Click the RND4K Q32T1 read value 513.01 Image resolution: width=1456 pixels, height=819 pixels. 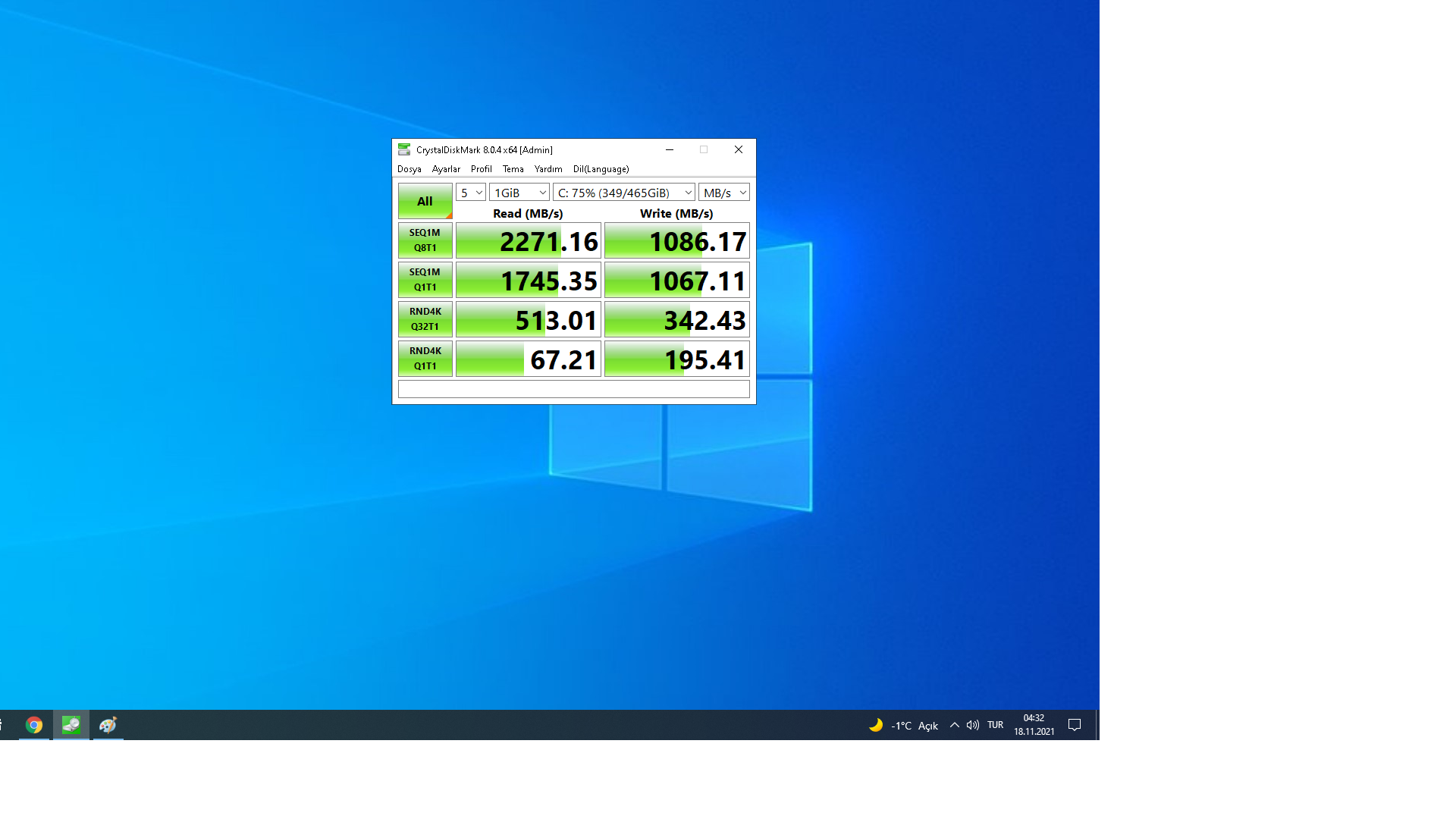click(529, 320)
